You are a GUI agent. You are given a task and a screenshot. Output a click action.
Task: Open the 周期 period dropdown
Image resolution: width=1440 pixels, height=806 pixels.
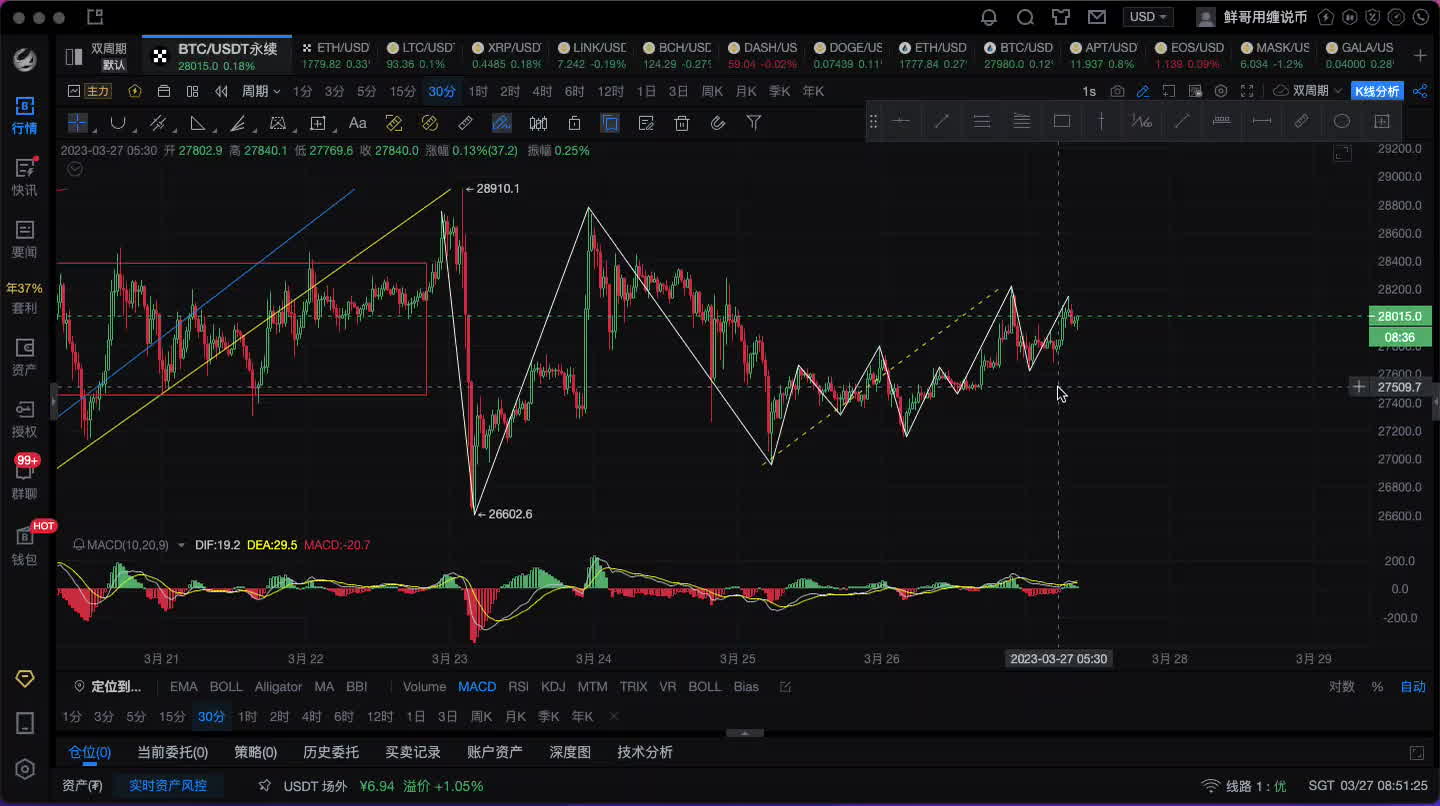pos(260,91)
